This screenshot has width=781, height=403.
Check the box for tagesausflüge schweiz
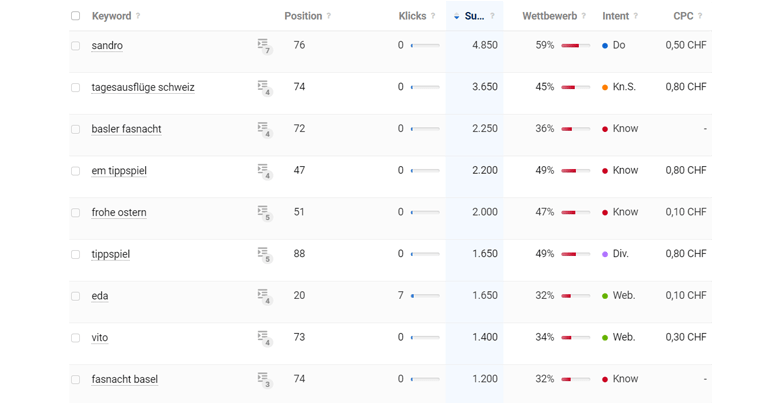[x=75, y=88]
